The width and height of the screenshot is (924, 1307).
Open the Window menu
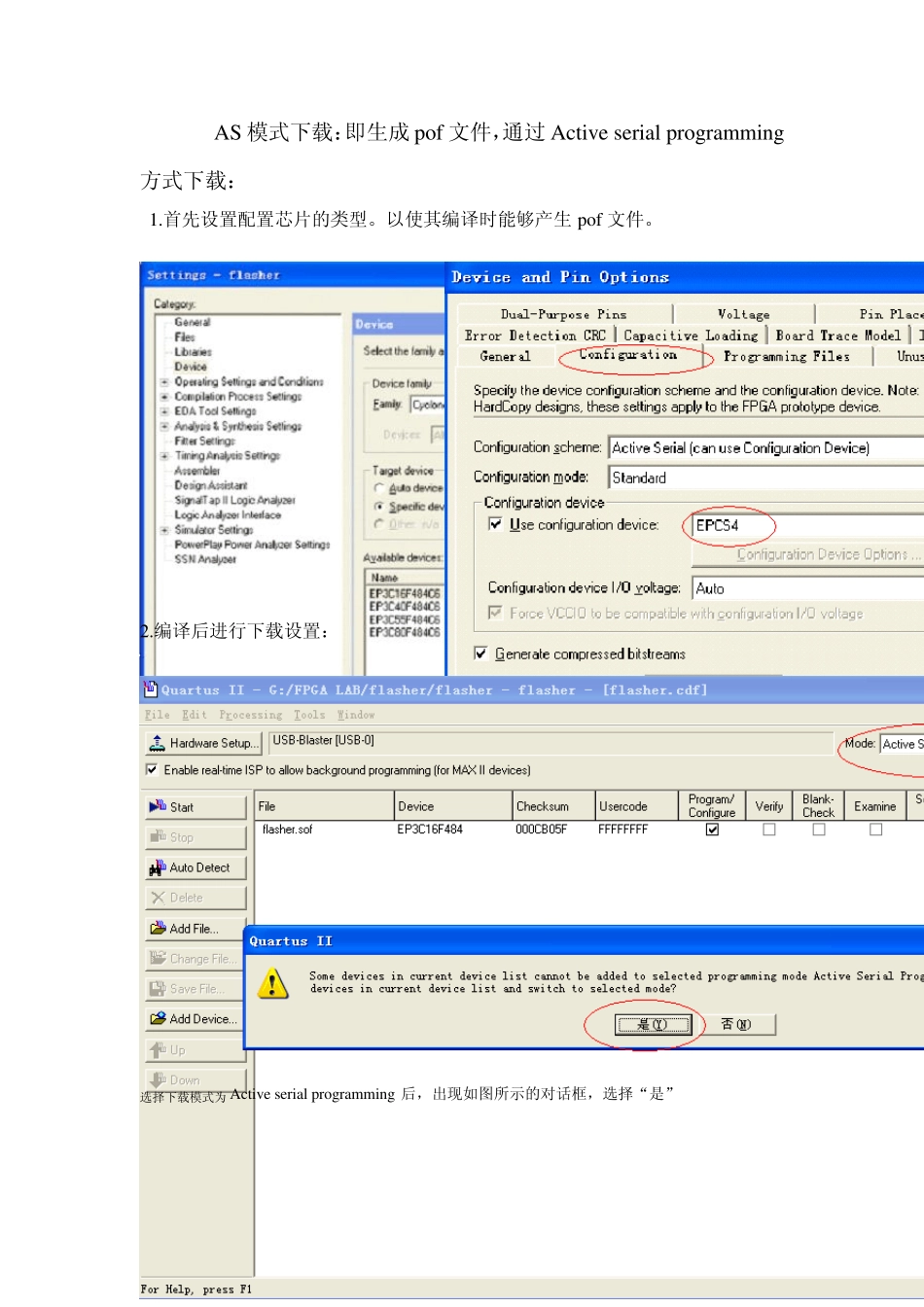click(x=355, y=715)
